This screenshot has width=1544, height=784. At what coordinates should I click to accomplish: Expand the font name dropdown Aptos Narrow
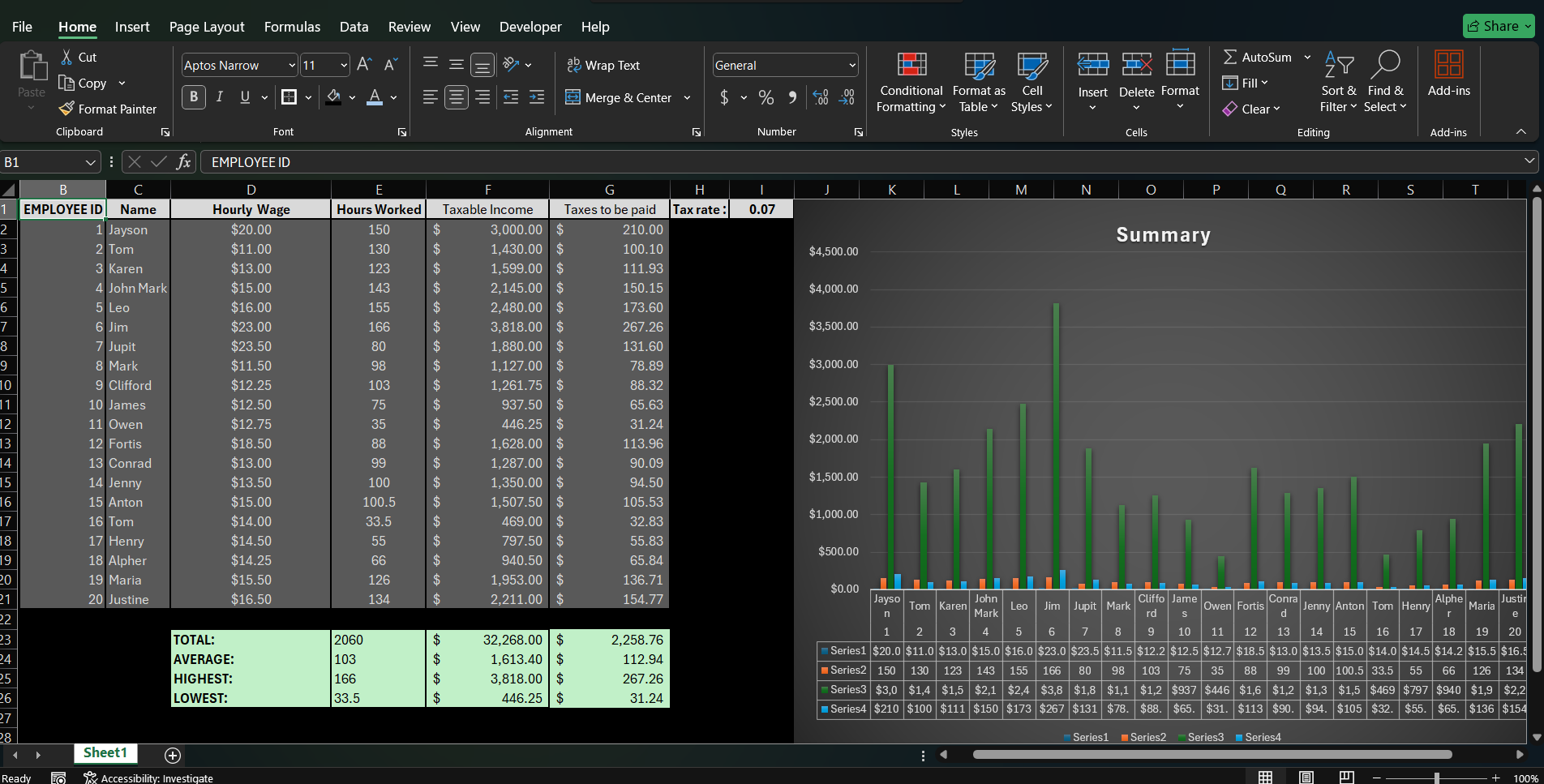pyautogui.click(x=292, y=65)
